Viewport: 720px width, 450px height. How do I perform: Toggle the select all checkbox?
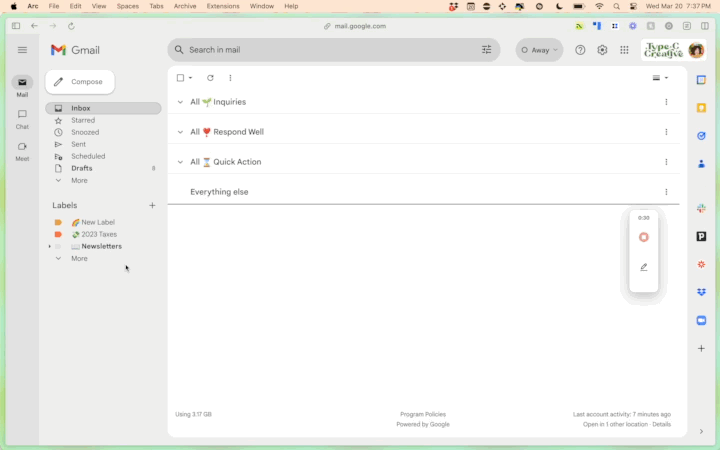coord(180,78)
